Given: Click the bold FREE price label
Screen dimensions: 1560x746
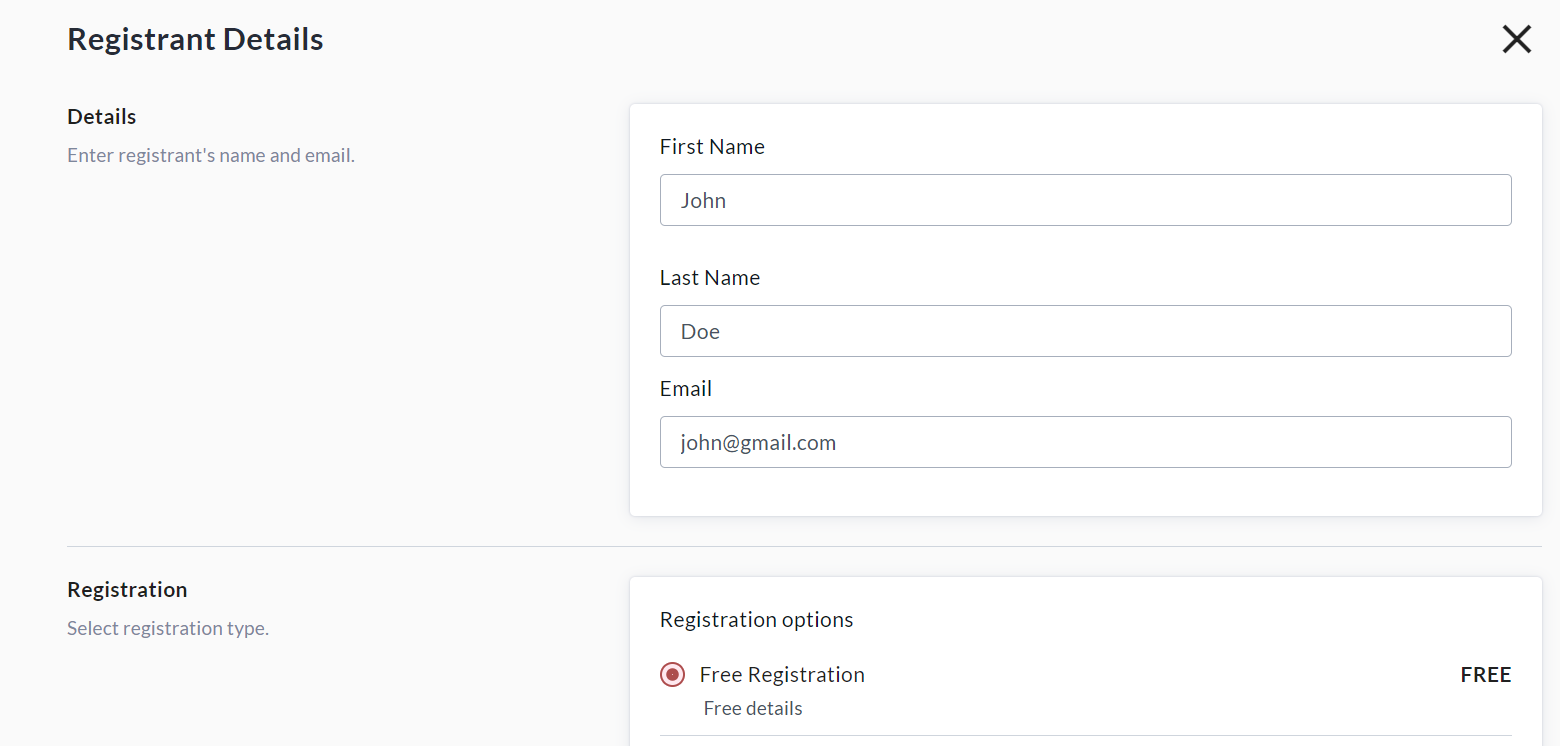Looking at the screenshot, I should tap(1485, 675).
